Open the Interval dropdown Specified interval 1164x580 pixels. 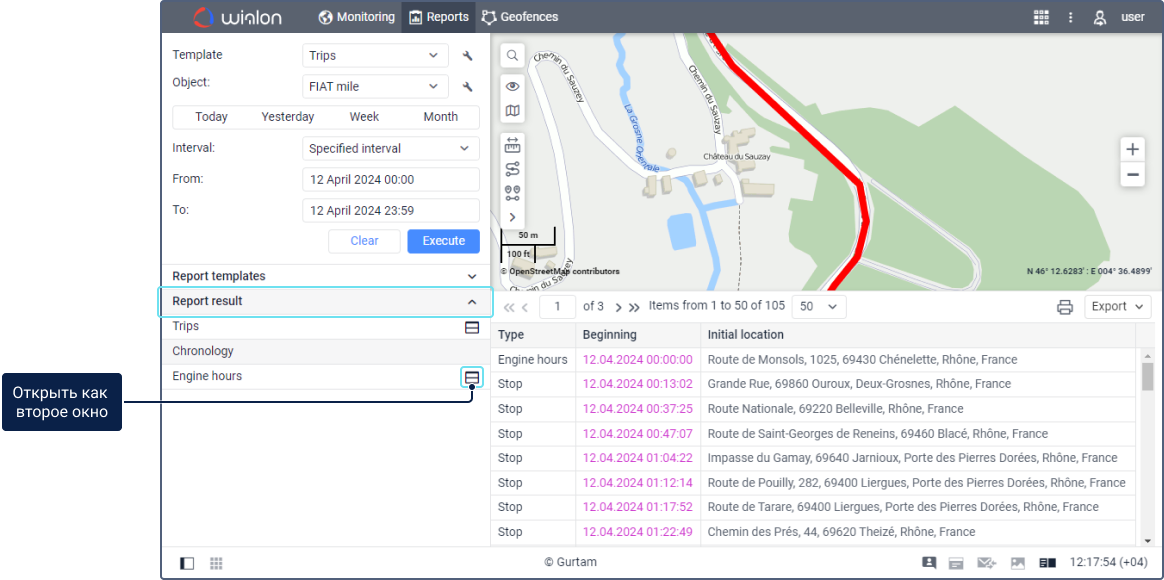pyautogui.click(x=390, y=149)
